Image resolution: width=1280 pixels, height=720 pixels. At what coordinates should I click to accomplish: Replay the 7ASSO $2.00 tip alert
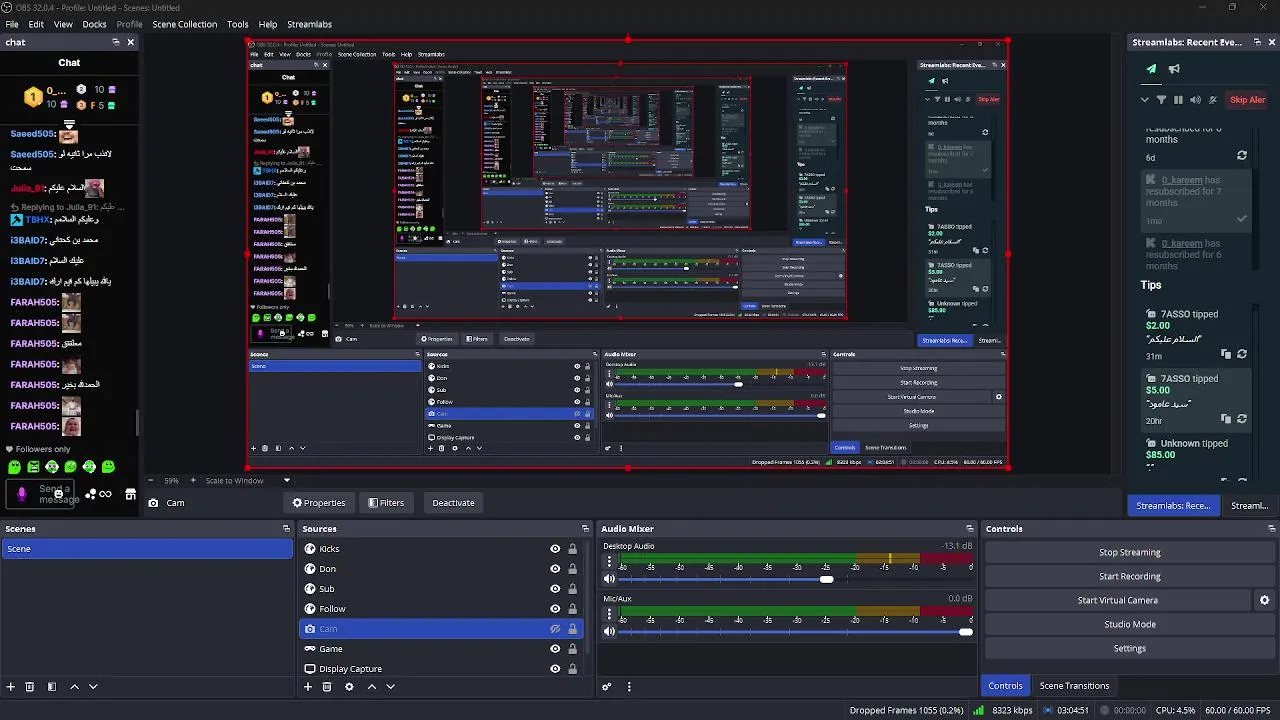(x=1242, y=354)
